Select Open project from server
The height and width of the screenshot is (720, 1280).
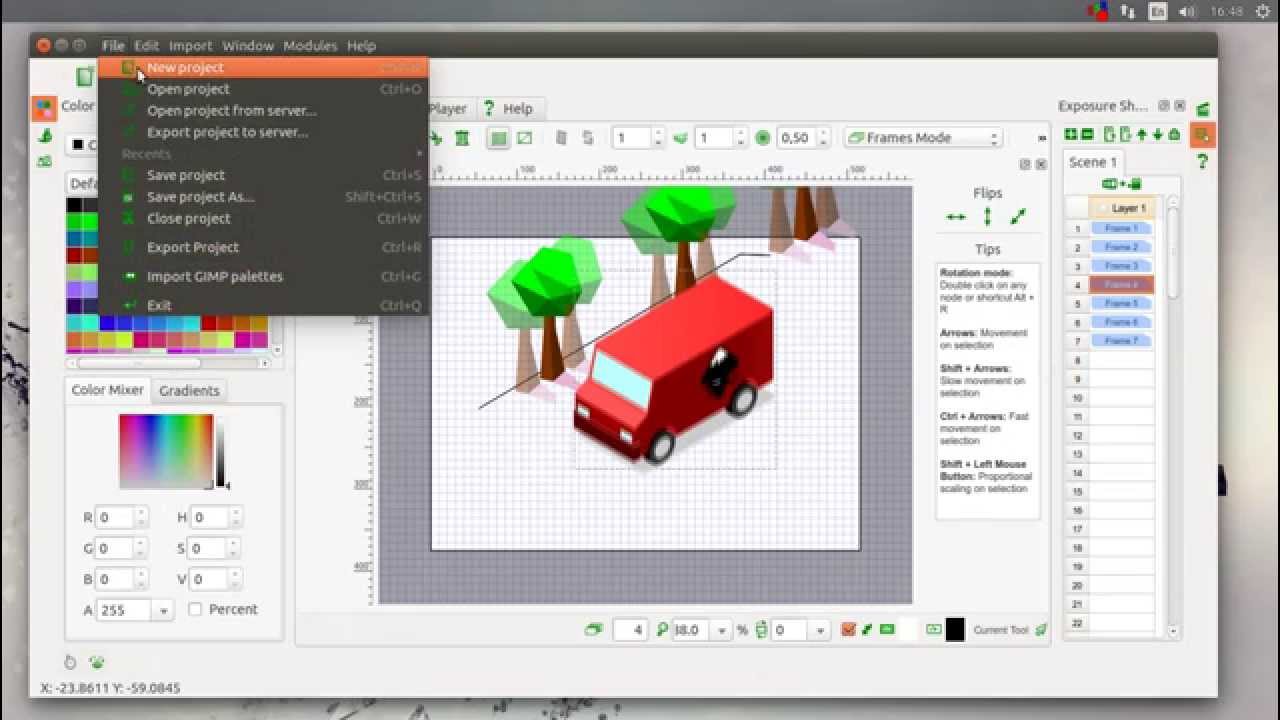263,110
